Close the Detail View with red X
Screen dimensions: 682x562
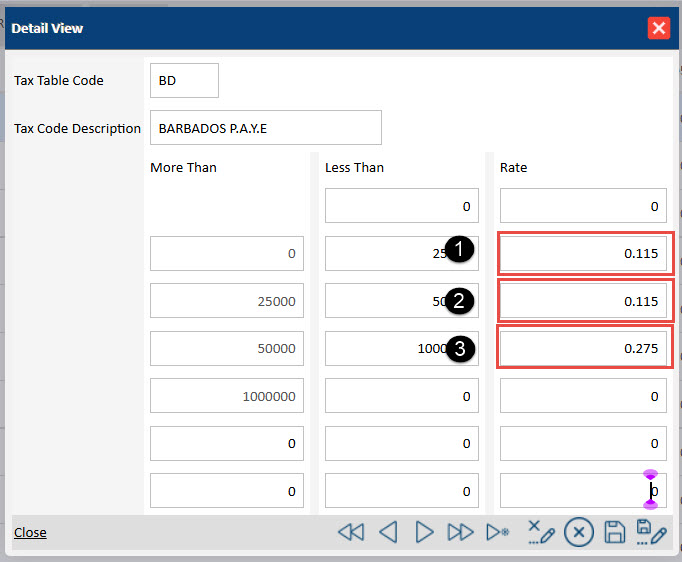coord(659,28)
